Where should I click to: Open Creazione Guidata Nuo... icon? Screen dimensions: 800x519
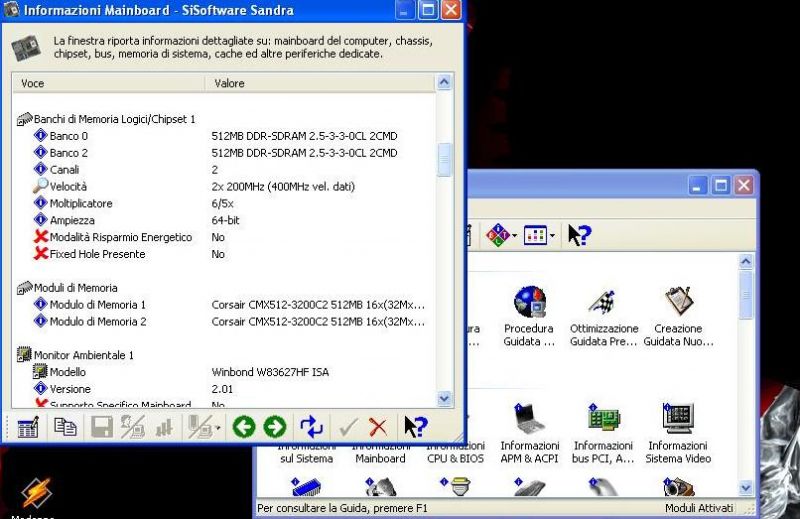point(678,316)
